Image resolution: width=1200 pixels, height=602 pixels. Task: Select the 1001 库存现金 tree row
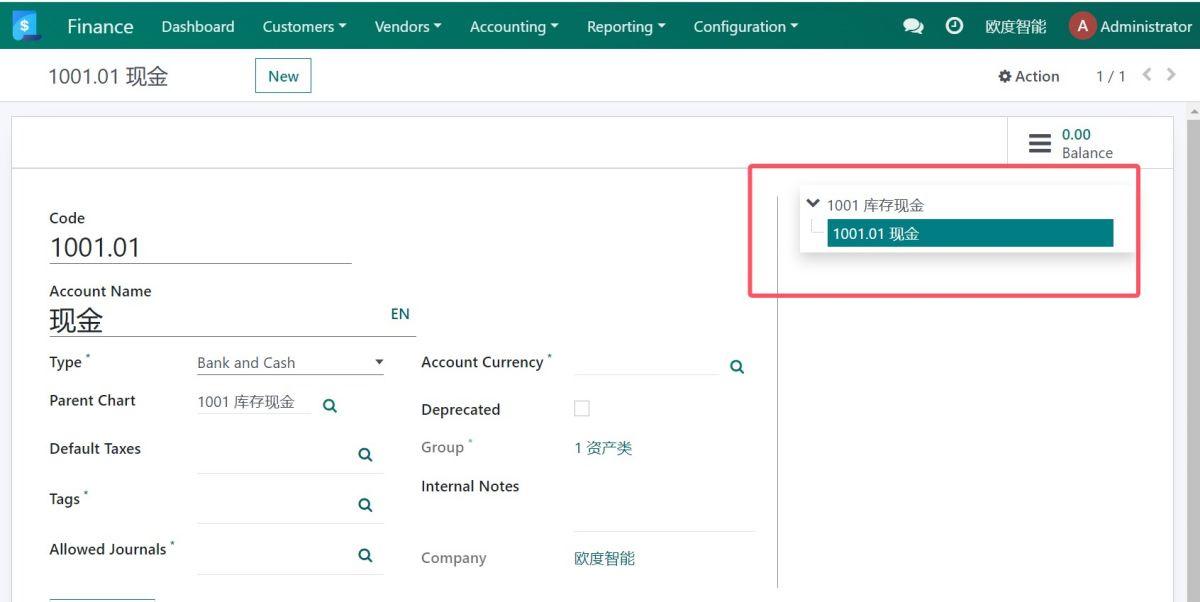point(875,205)
